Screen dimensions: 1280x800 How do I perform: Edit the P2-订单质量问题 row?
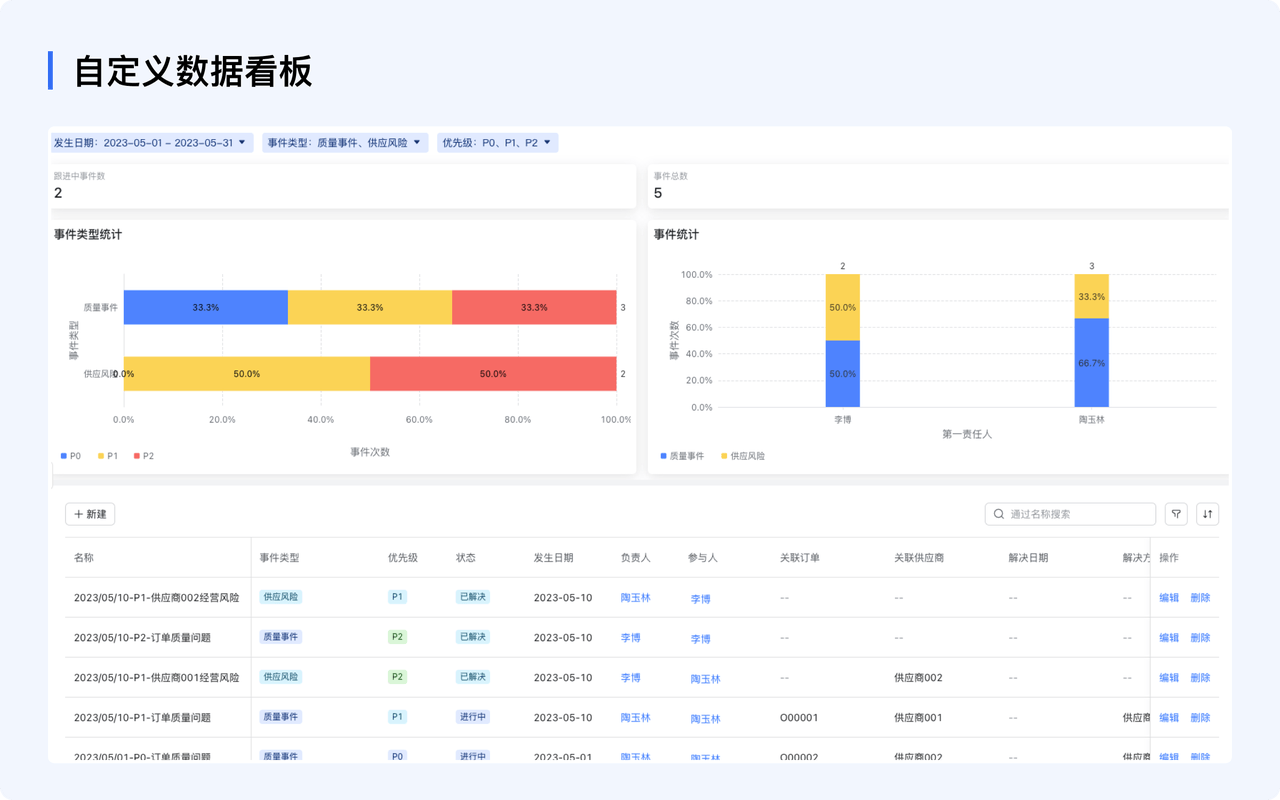pos(1169,638)
